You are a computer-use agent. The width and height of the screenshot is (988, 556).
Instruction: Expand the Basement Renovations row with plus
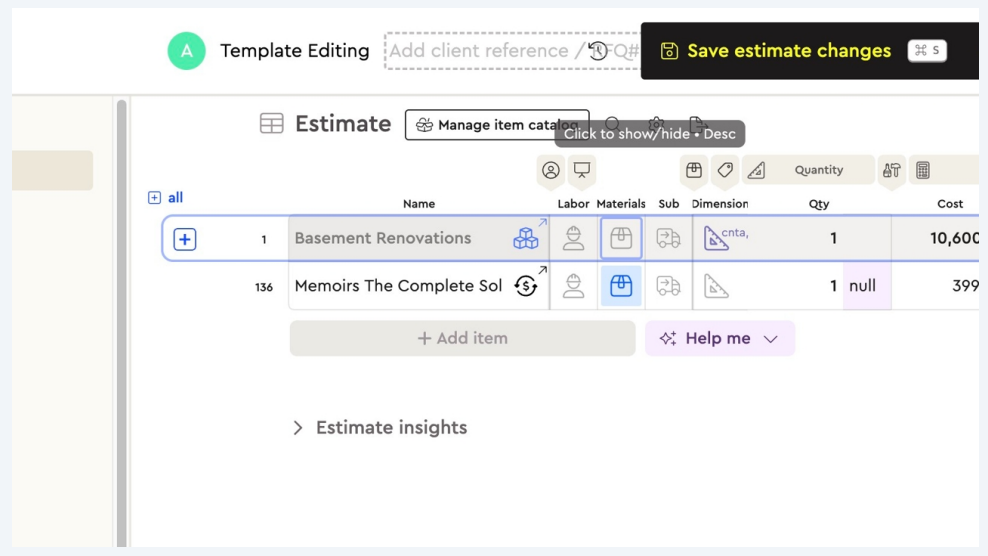point(185,239)
